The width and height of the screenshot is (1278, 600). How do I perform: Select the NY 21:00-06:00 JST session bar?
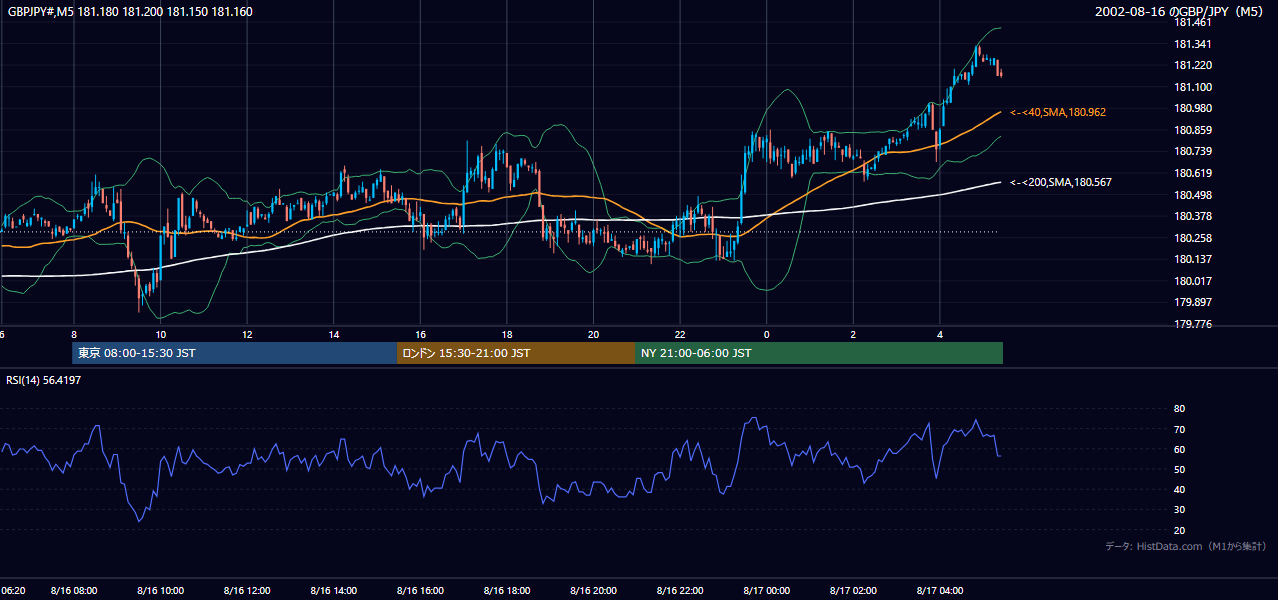point(819,353)
